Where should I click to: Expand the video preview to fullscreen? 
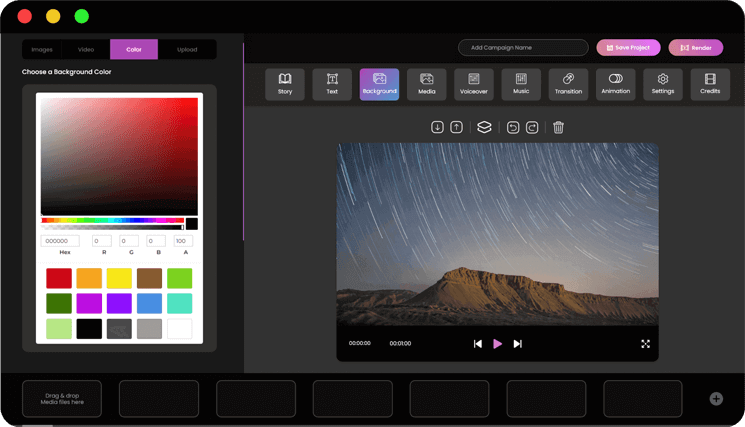tap(645, 343)
